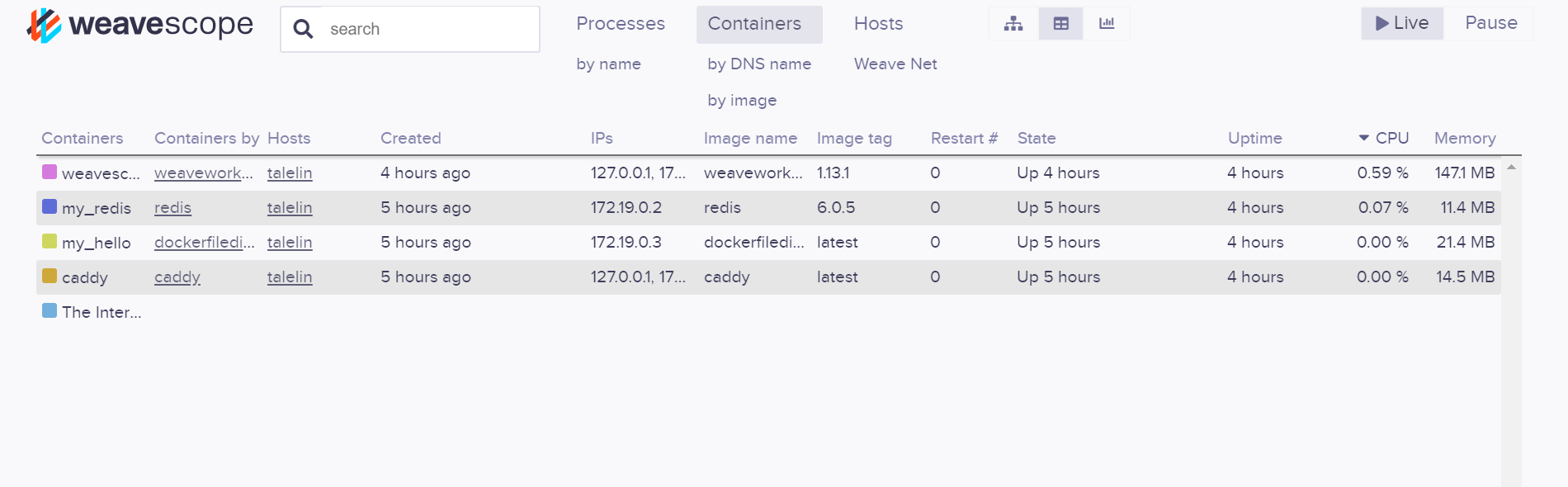The width and height of the screenshot is (1568, 487).
Task: Select the my_redis container name
Action: [x=97, y=208]
